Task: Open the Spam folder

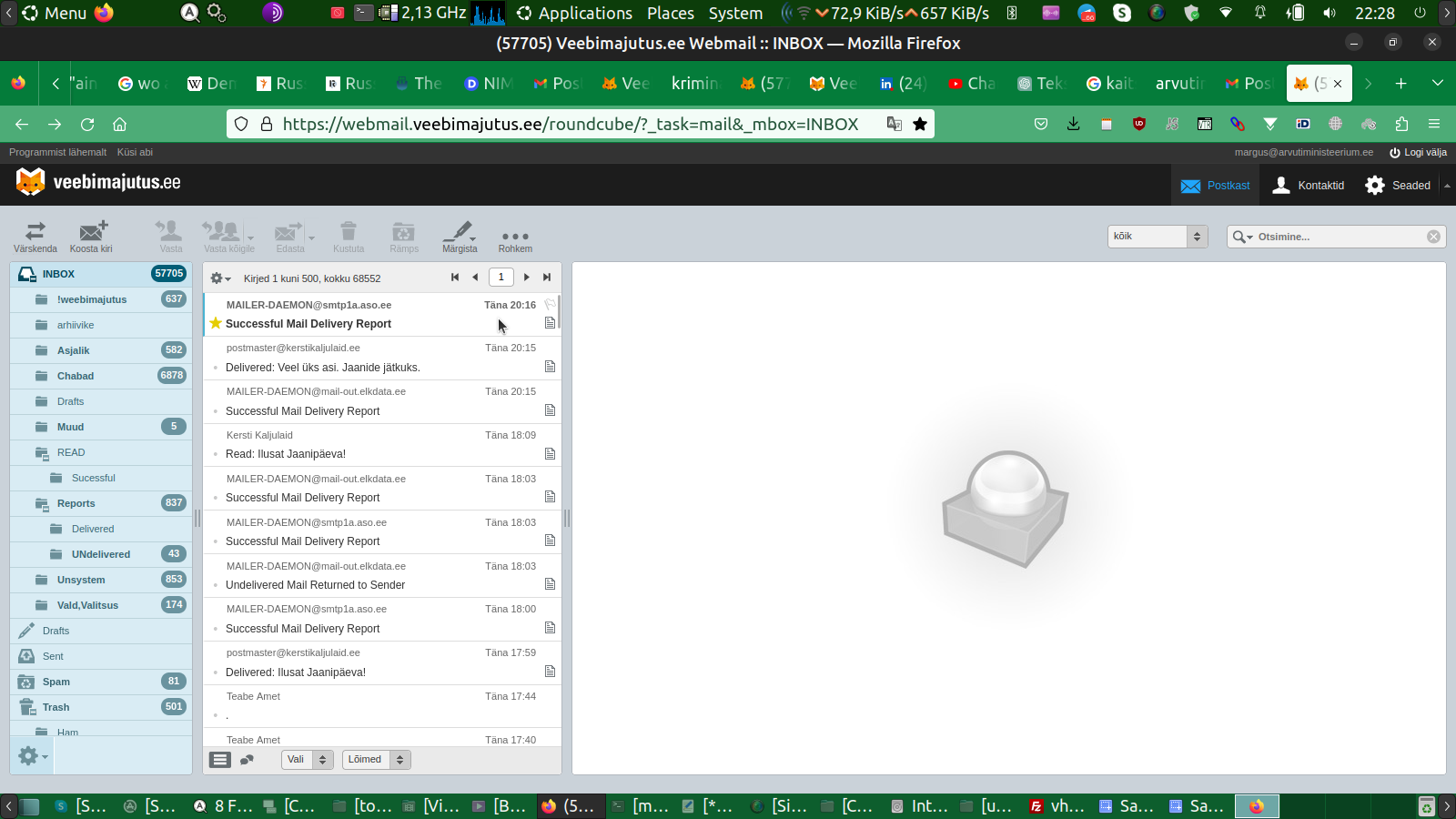Action: point(101,682)
